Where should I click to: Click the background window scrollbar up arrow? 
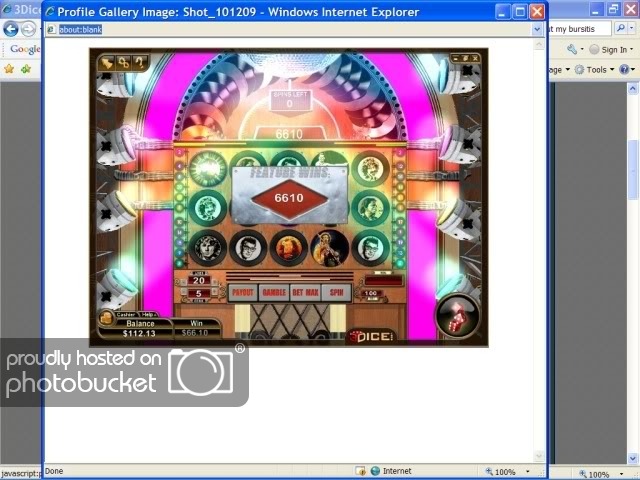633,88
